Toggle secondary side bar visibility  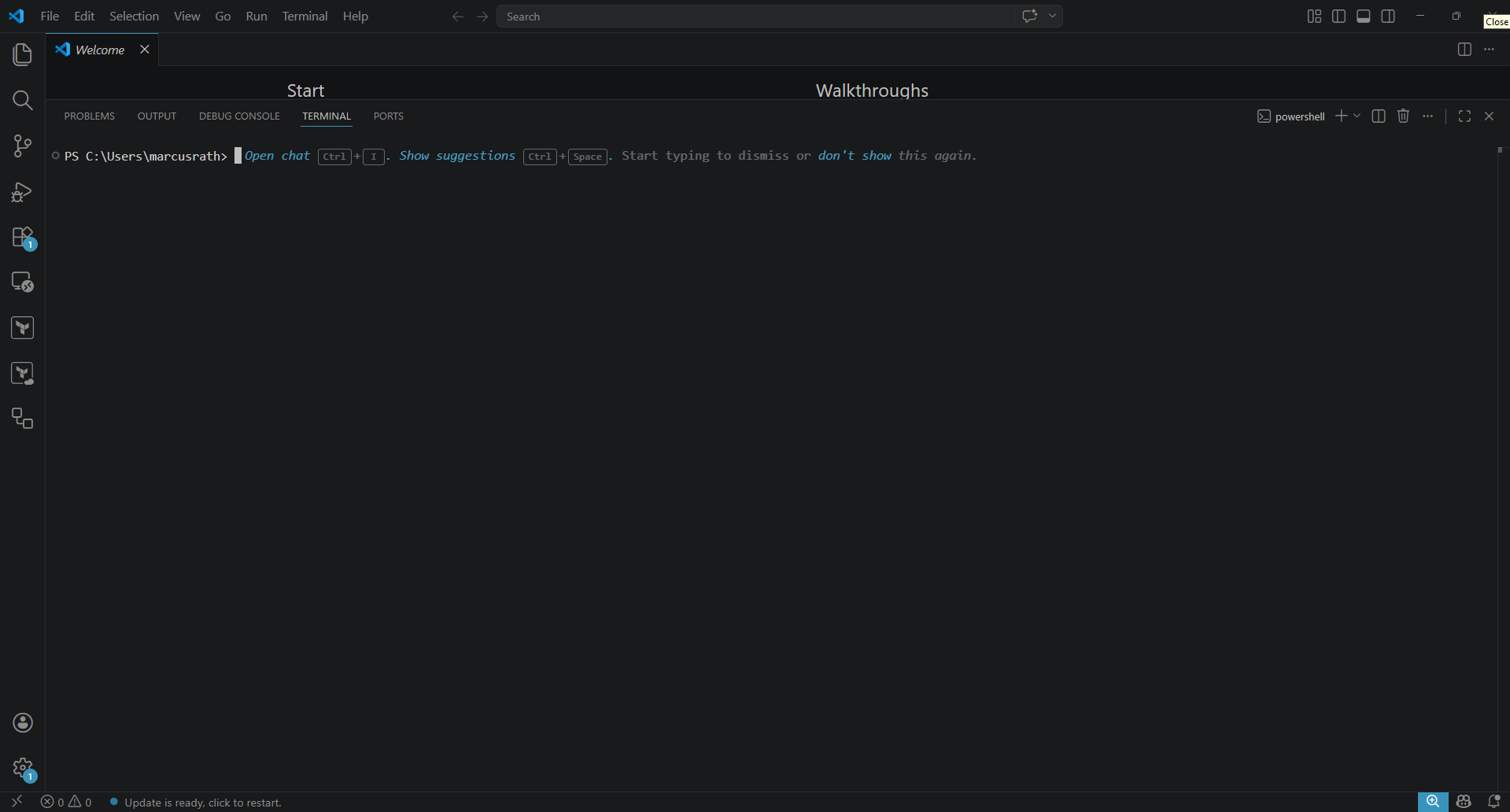coord(1388,17)
